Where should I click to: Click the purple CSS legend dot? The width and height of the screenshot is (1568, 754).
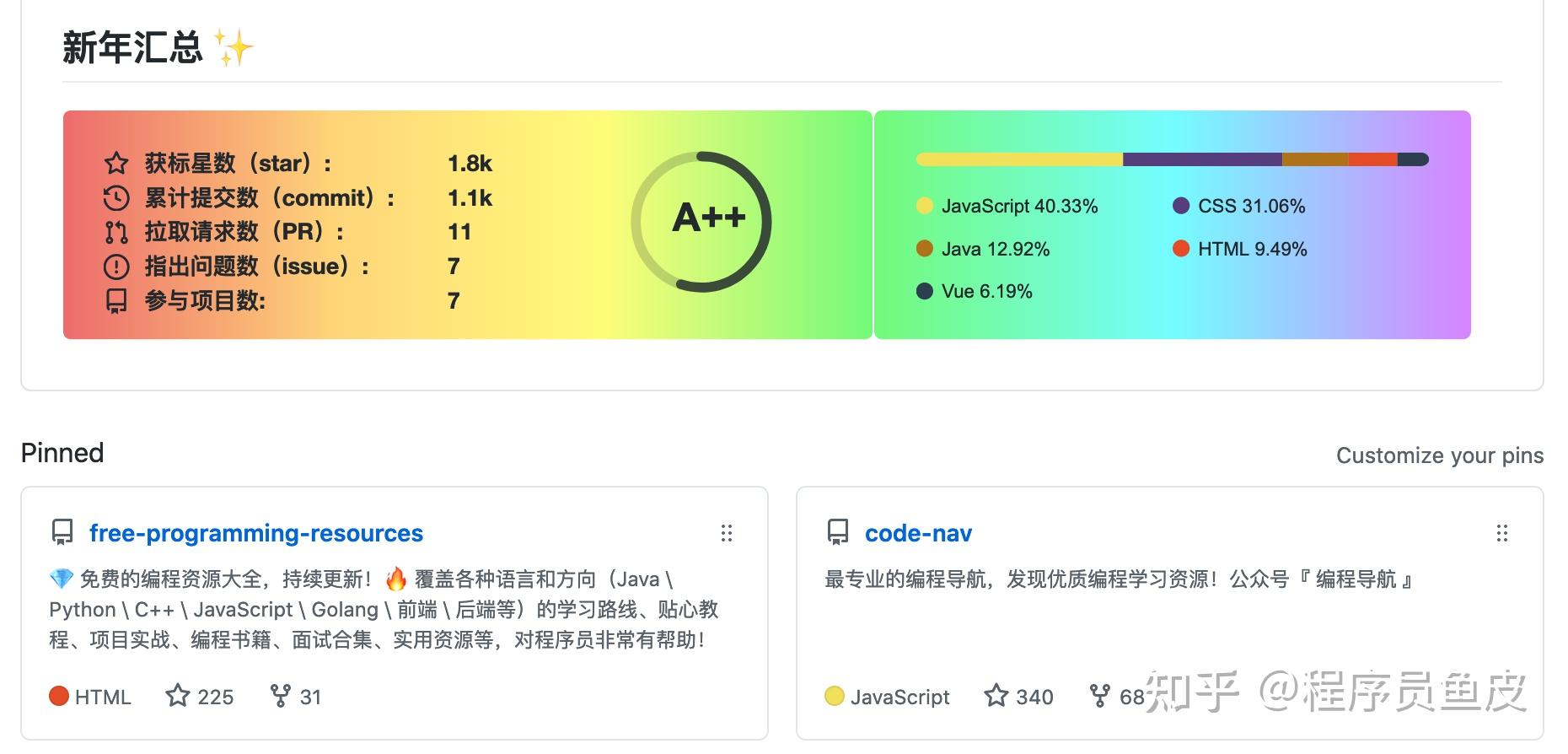click(1181, 206)
